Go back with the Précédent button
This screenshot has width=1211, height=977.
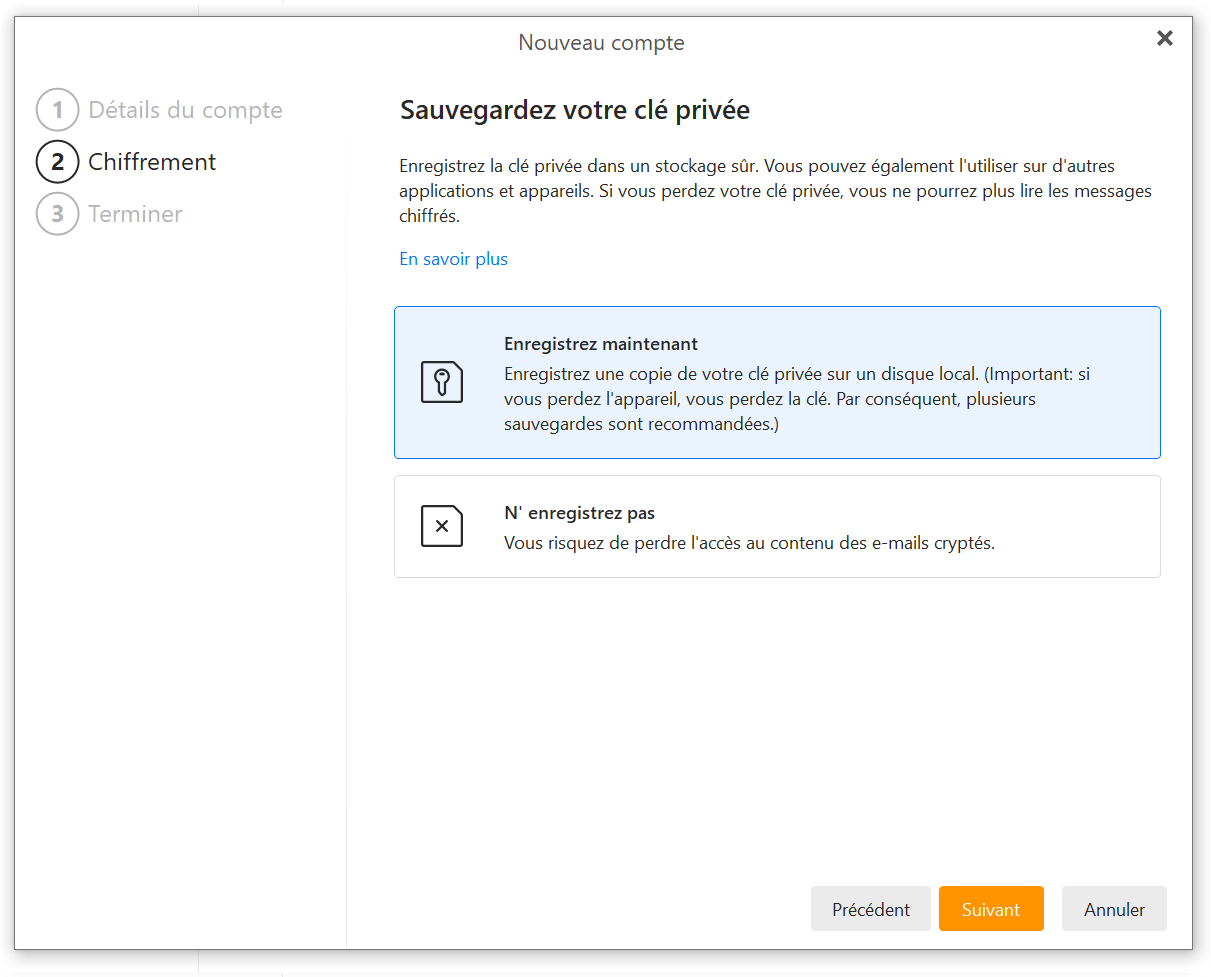click(x=870, y=909)
